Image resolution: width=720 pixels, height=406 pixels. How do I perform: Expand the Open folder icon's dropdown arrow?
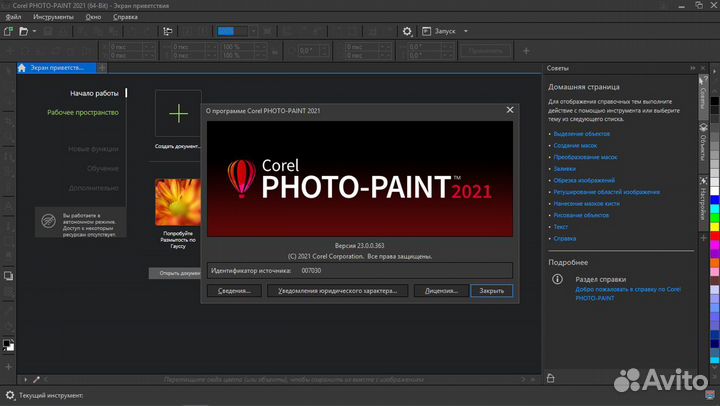tap(34, 31)
